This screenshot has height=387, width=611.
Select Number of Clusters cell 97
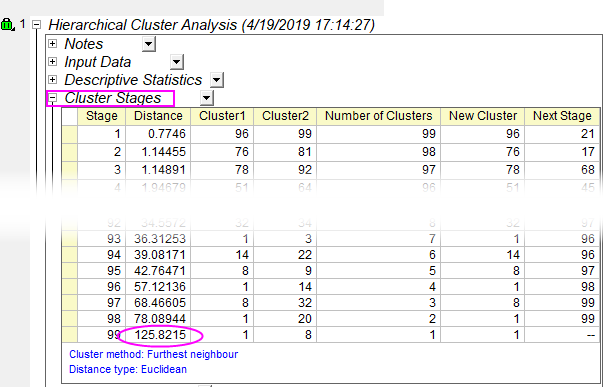pyautogui.click(x=379, y=170)
